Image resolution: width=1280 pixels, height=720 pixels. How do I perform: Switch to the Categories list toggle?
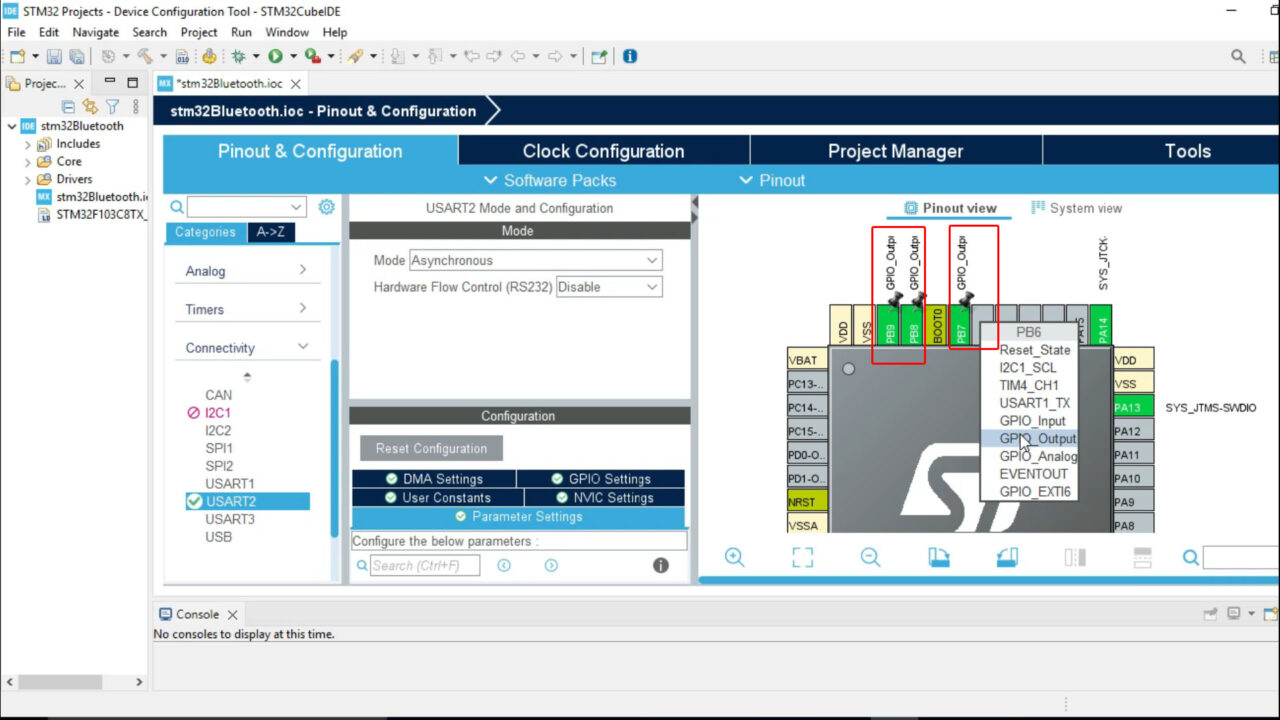[205, 232]
